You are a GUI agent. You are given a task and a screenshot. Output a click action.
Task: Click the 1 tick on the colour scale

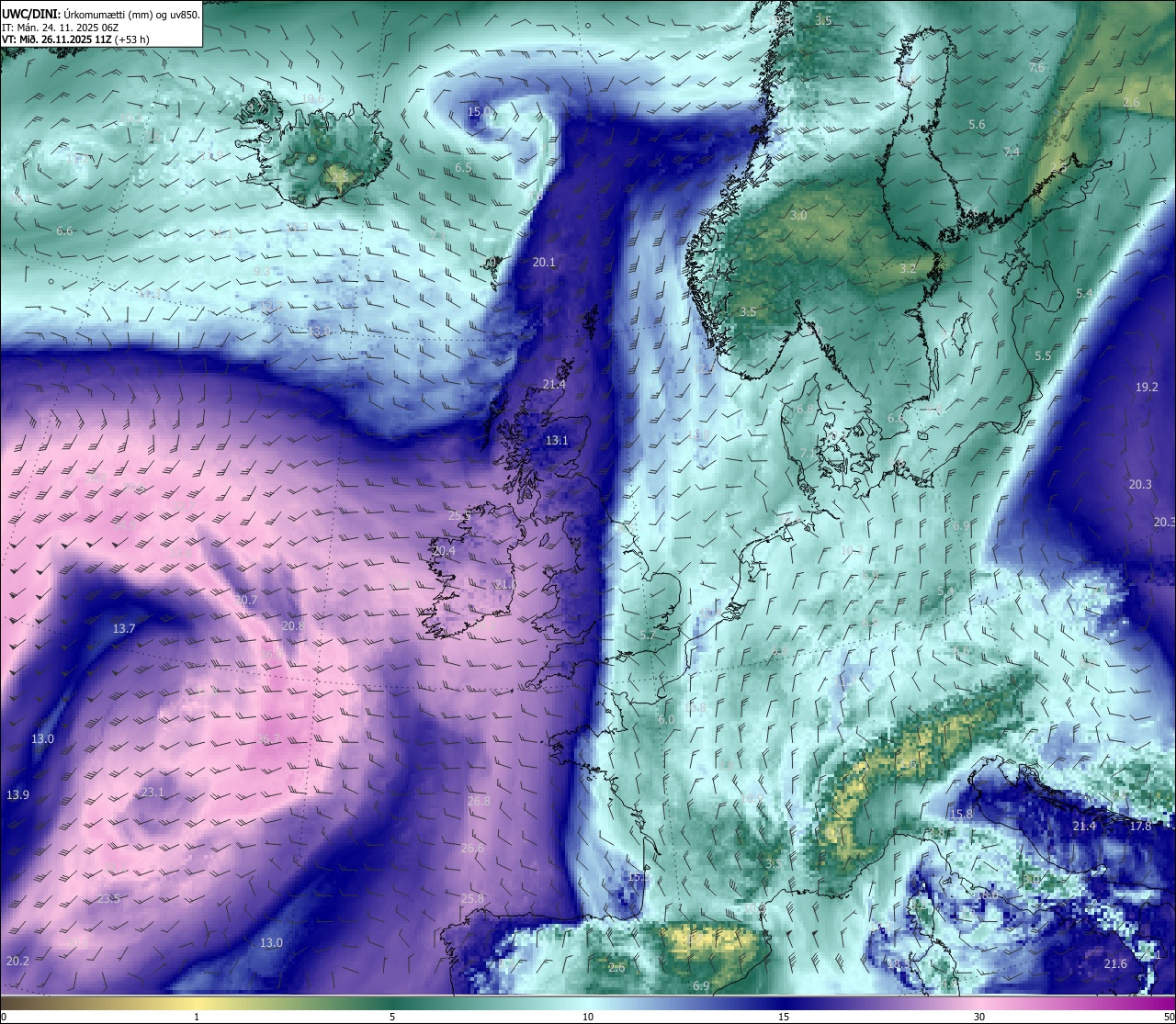coord(197,1017)
